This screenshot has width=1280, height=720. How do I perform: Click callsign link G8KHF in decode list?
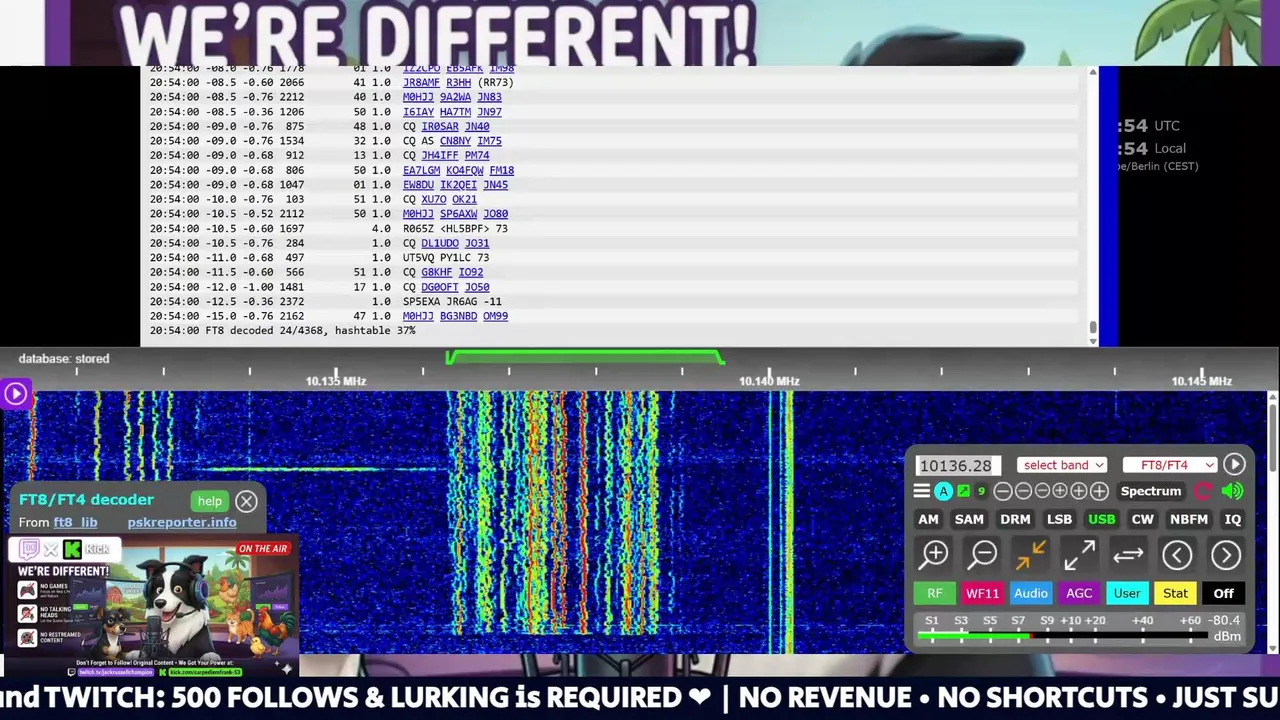[x=436, y=272]
